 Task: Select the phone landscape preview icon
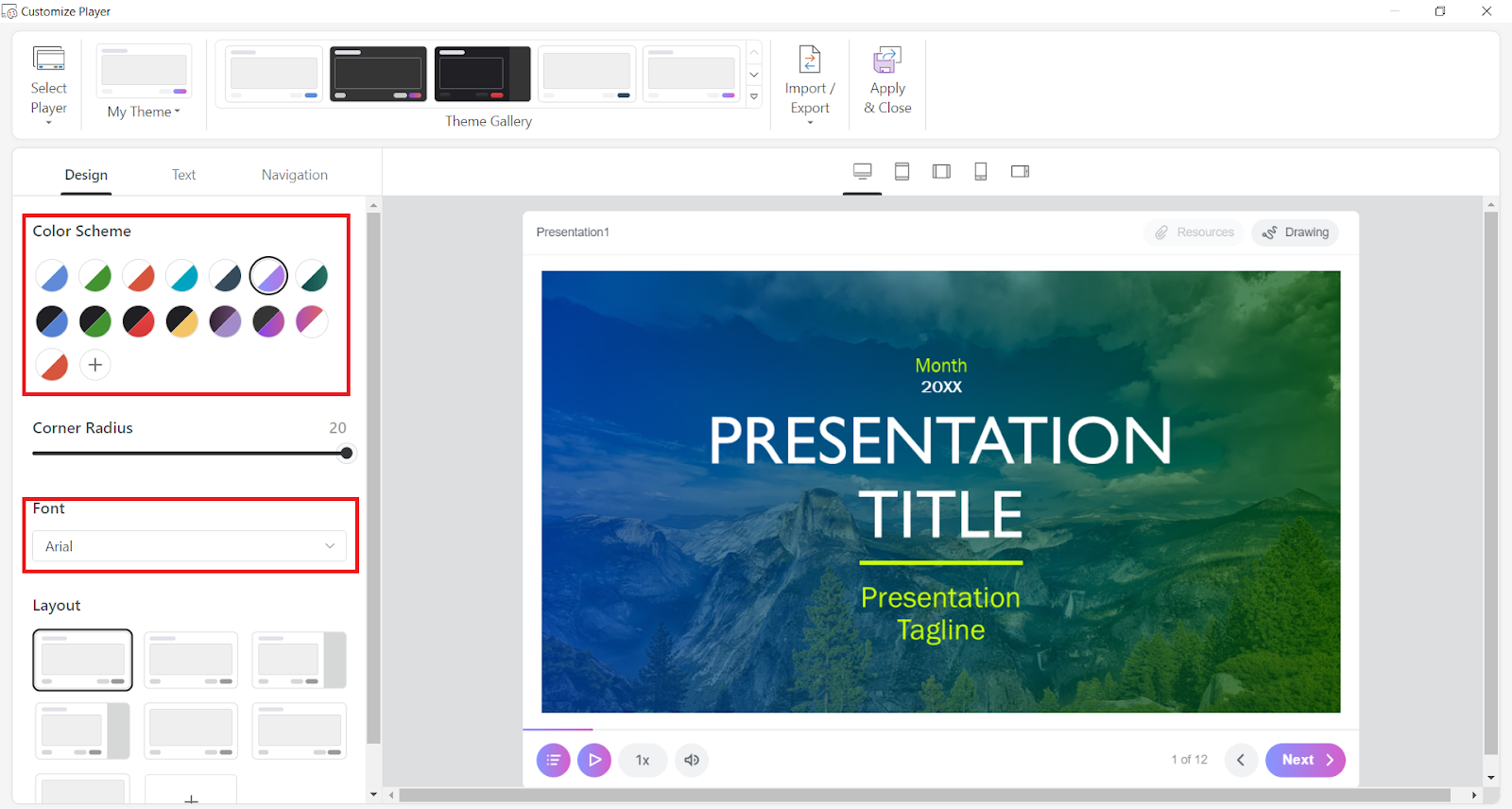point(1020,171)
